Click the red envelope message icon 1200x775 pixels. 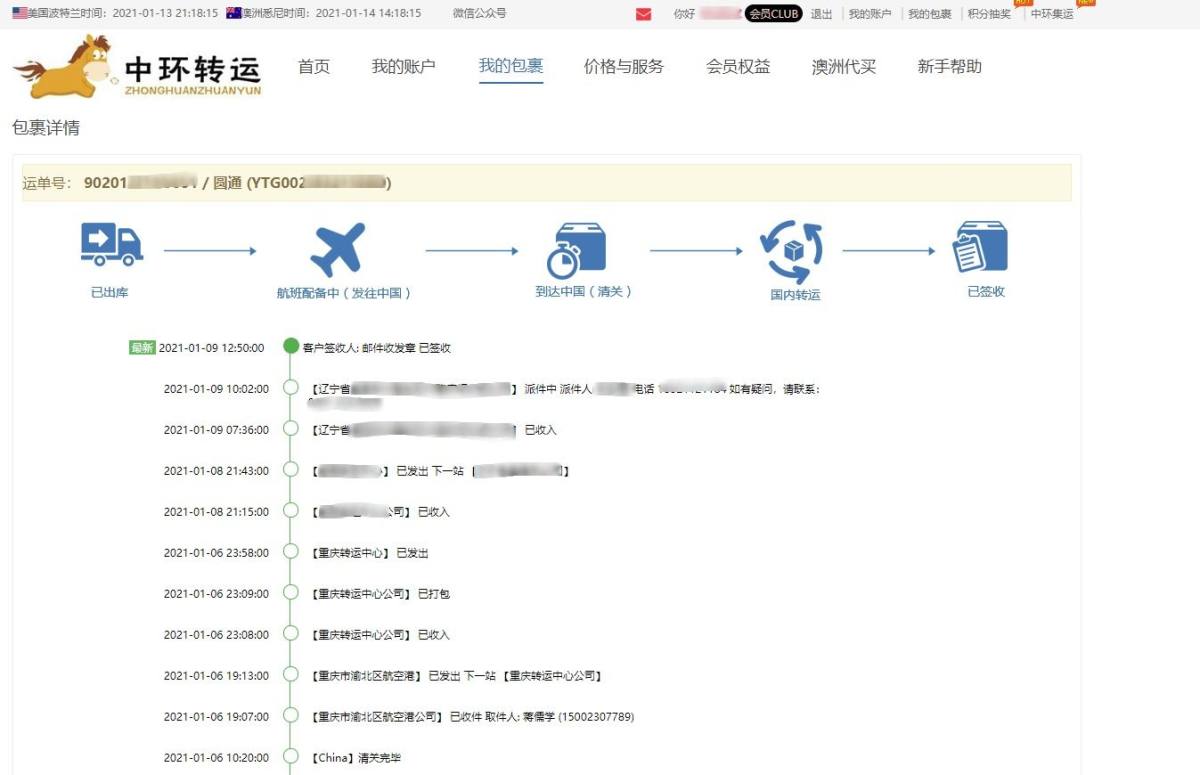click(644, 14)
